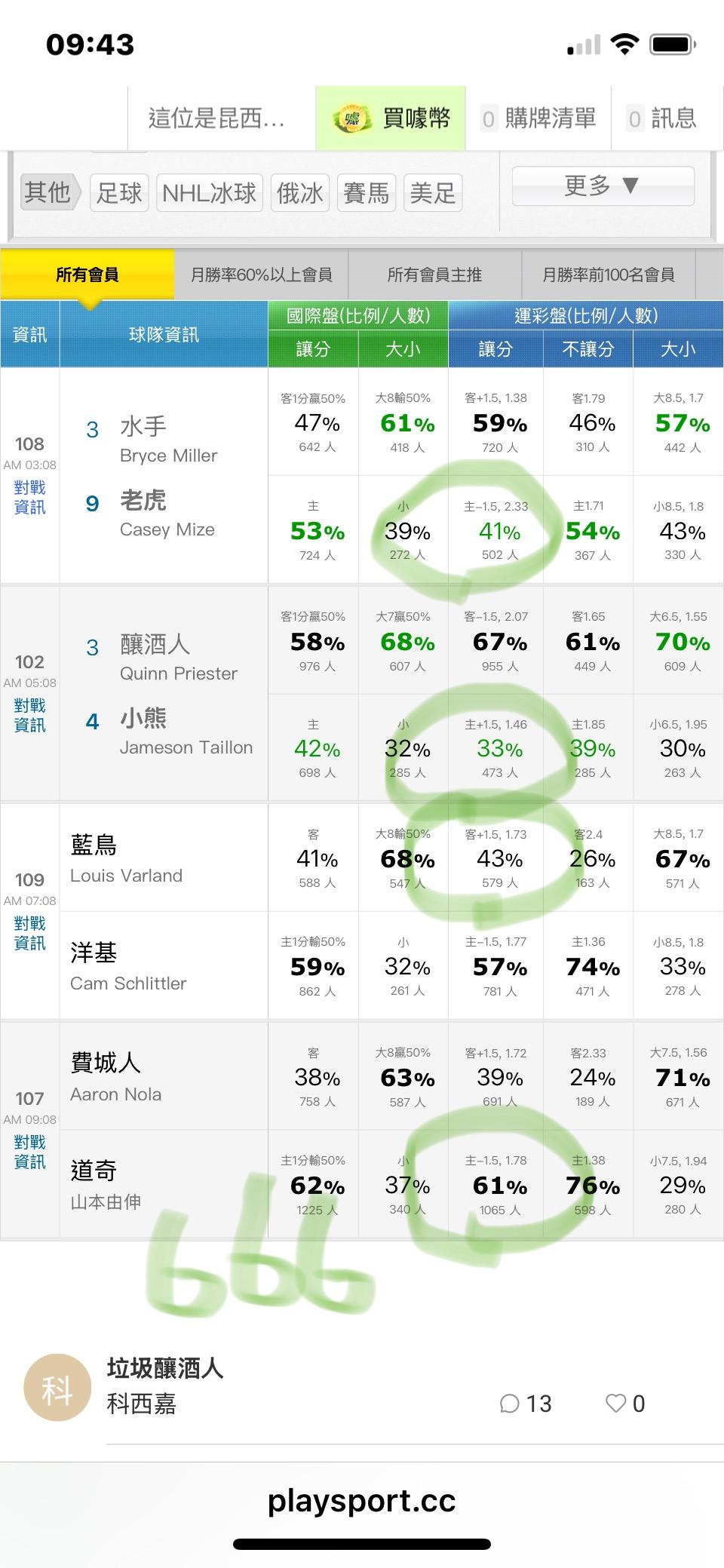Switch to 所有會員主推 tab

(x=434, y=275)
